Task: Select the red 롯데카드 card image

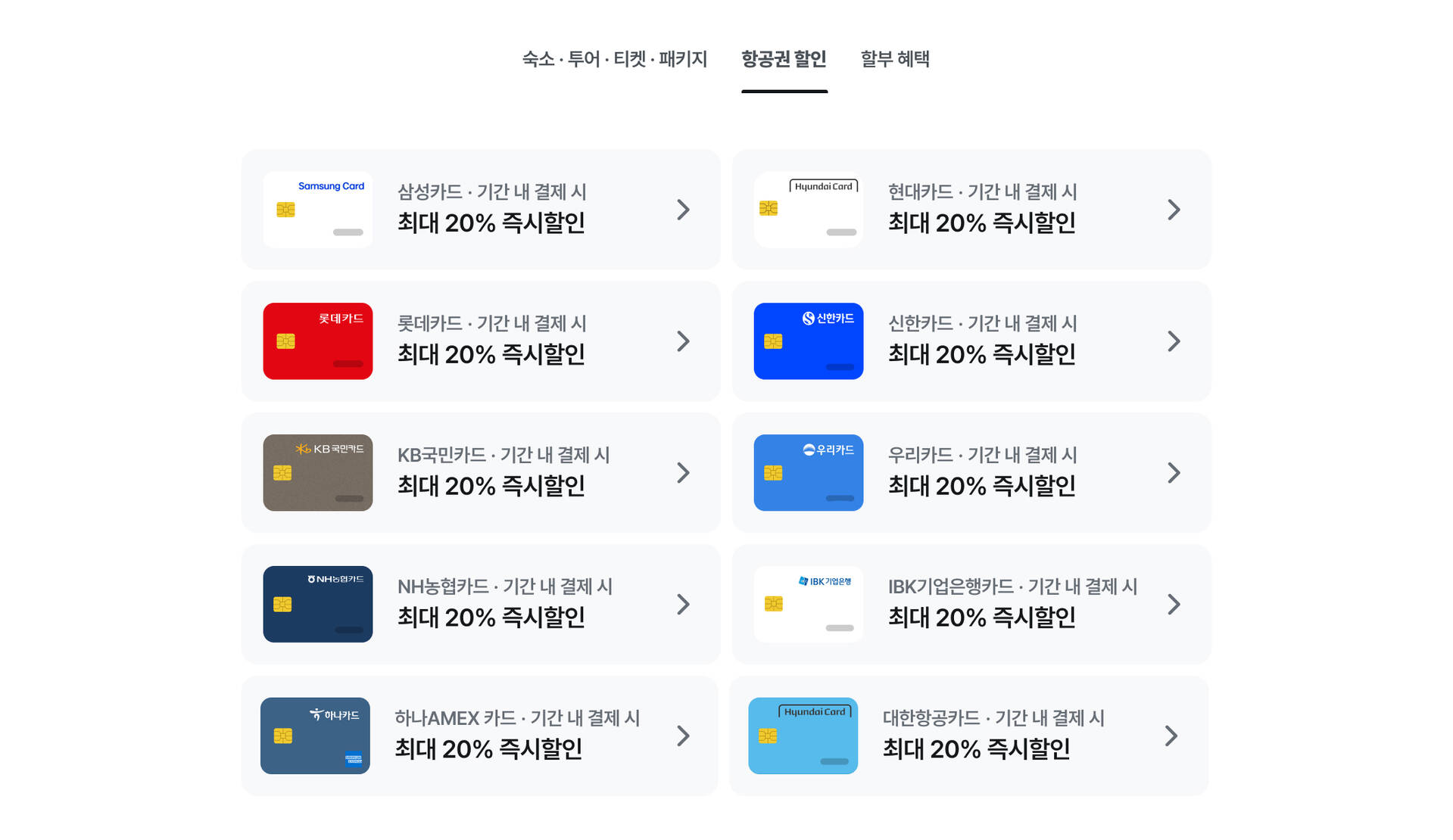Action: click(317, 341)
